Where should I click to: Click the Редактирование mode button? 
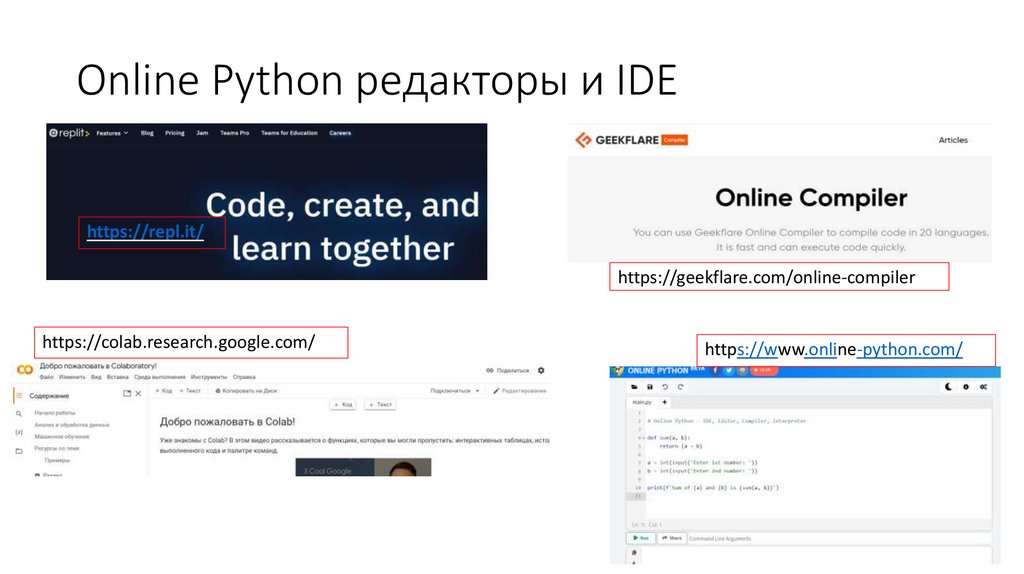tap(520, 391)
